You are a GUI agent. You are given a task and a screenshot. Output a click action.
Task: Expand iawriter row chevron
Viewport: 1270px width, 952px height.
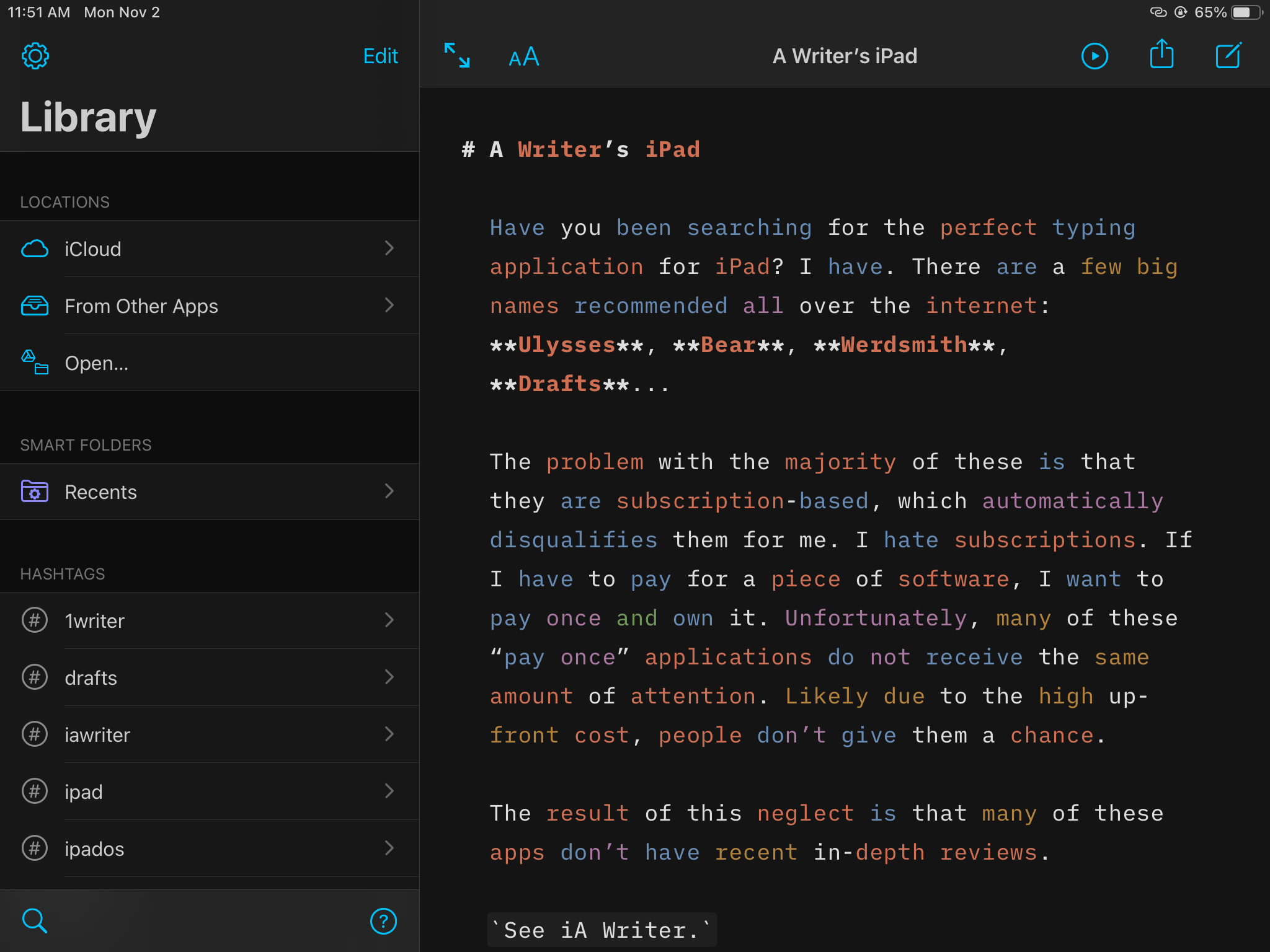tap(389, 734)
